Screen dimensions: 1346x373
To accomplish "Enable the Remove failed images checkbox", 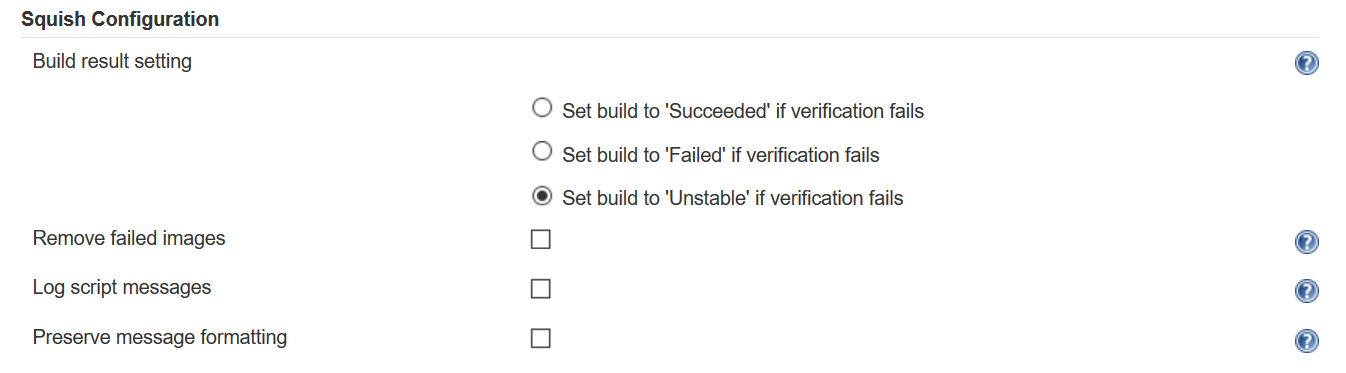I will pyautogui.click(x=541, y=240).
